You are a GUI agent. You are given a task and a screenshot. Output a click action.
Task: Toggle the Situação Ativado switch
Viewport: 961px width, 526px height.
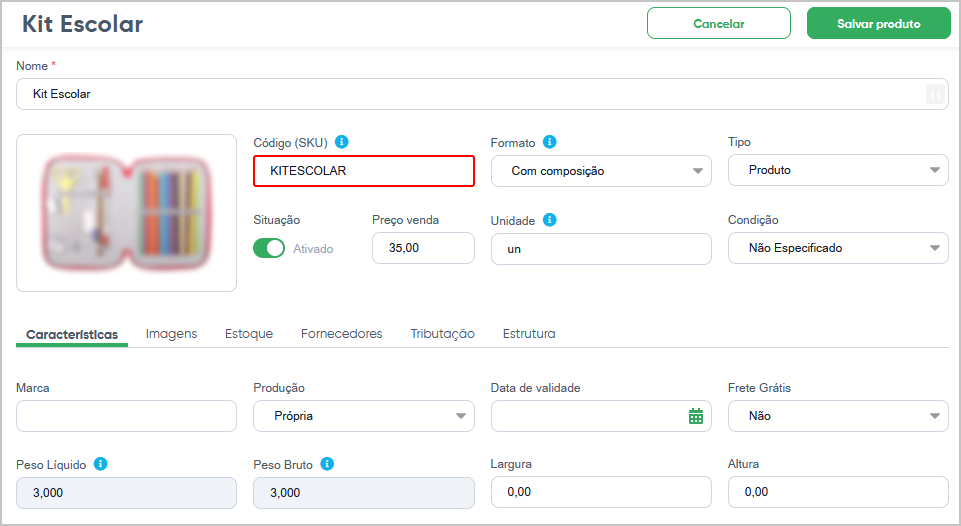[x=269, y=248]
